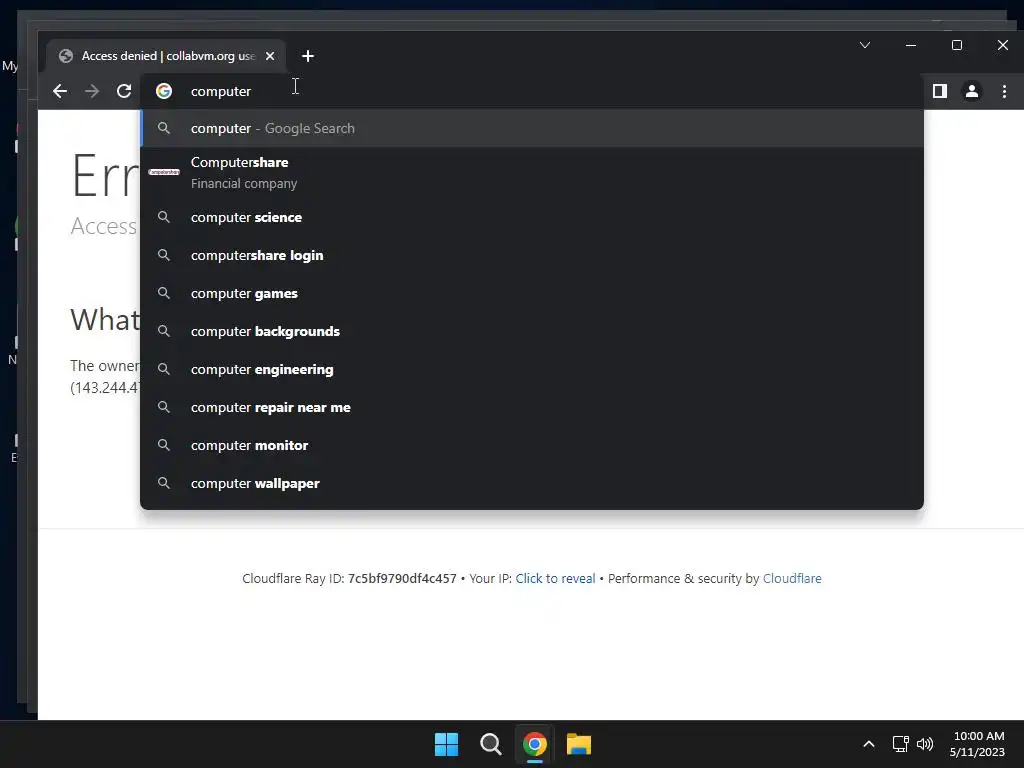
Task: Open the tab search chevron
Action: coord(865,45)
